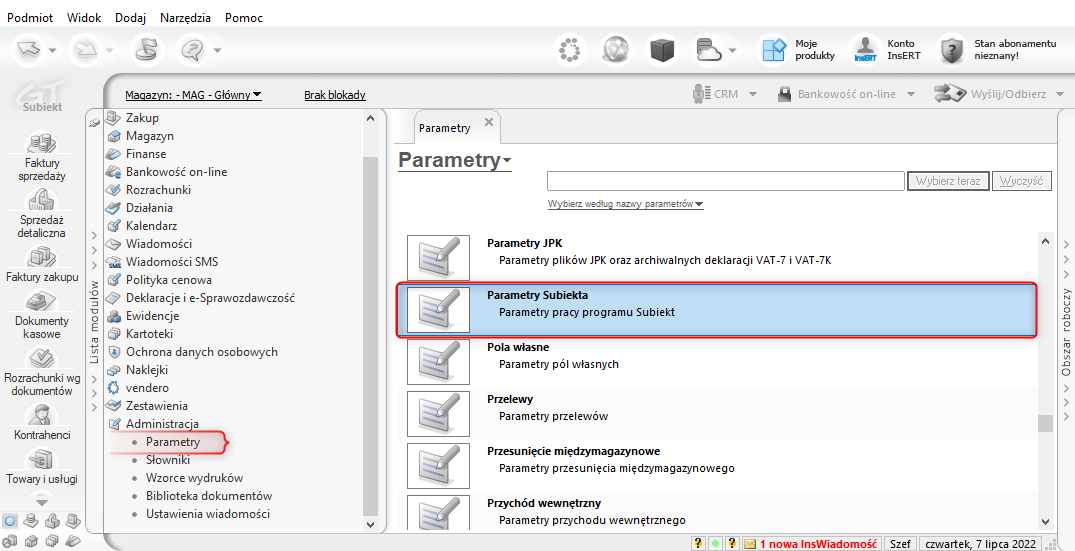Open Widok menu

[84, 18]
